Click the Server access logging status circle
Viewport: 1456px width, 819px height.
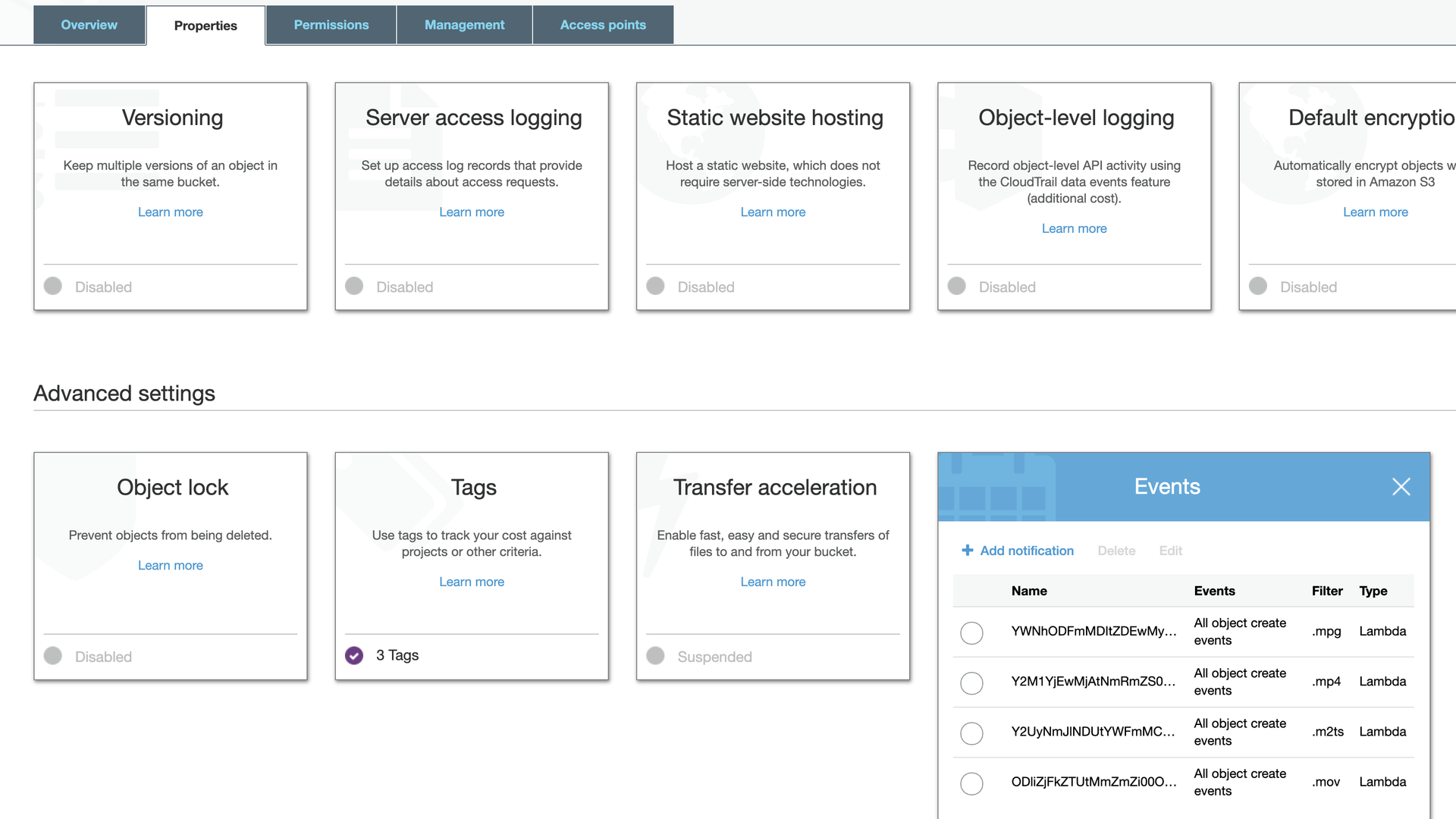point(354,287)
